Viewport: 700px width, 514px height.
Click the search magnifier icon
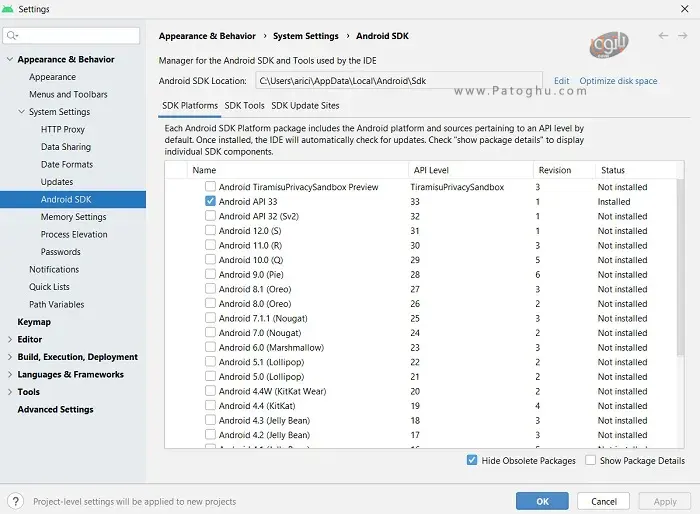12,36
